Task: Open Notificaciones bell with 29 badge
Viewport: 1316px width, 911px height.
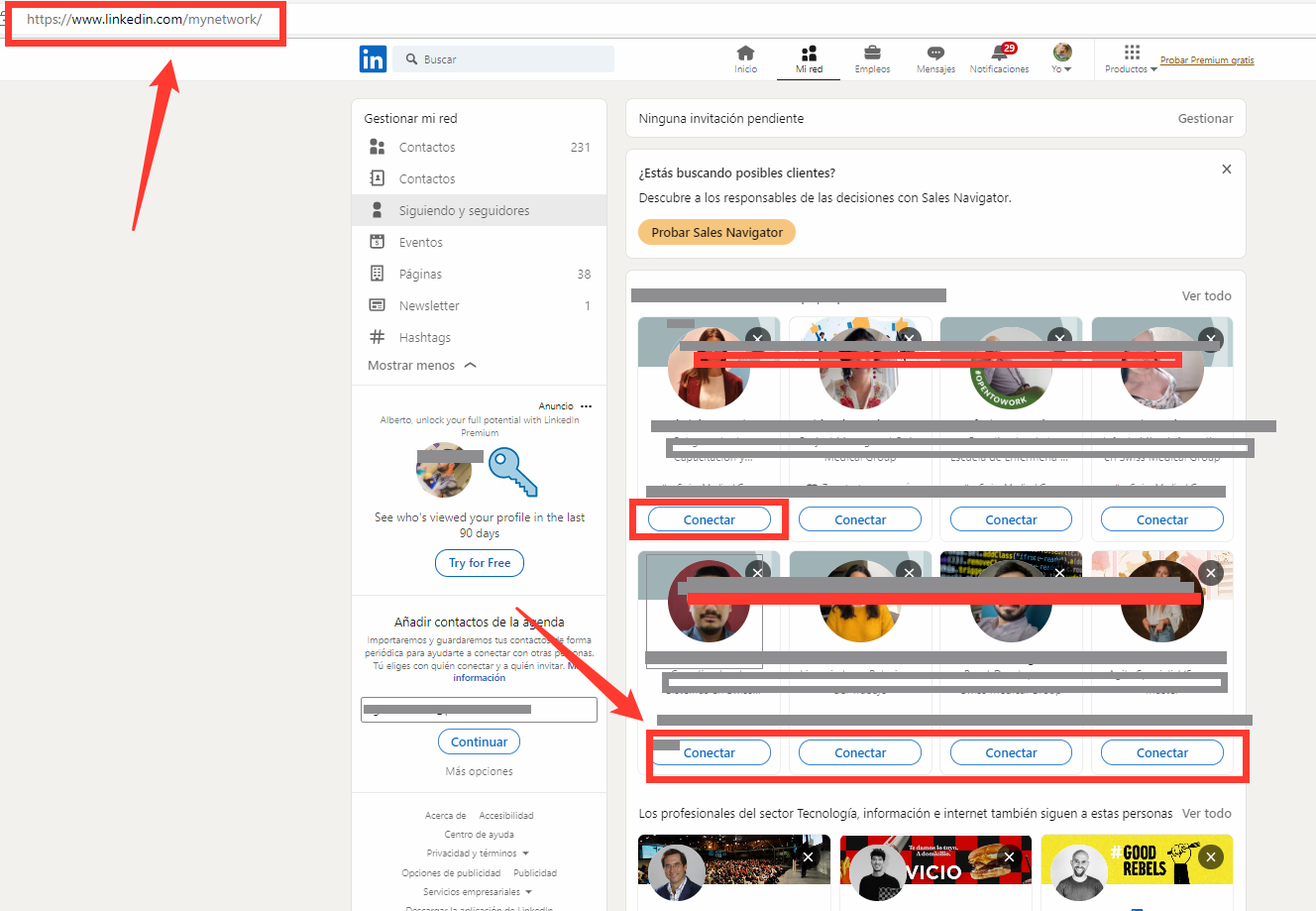Action: pyautogui.click(x=999, y=59)
